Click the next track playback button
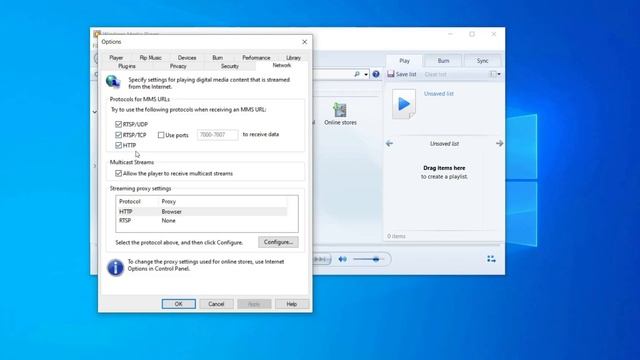The width and height of the screenshot is (640, 360). coord(322,259)
